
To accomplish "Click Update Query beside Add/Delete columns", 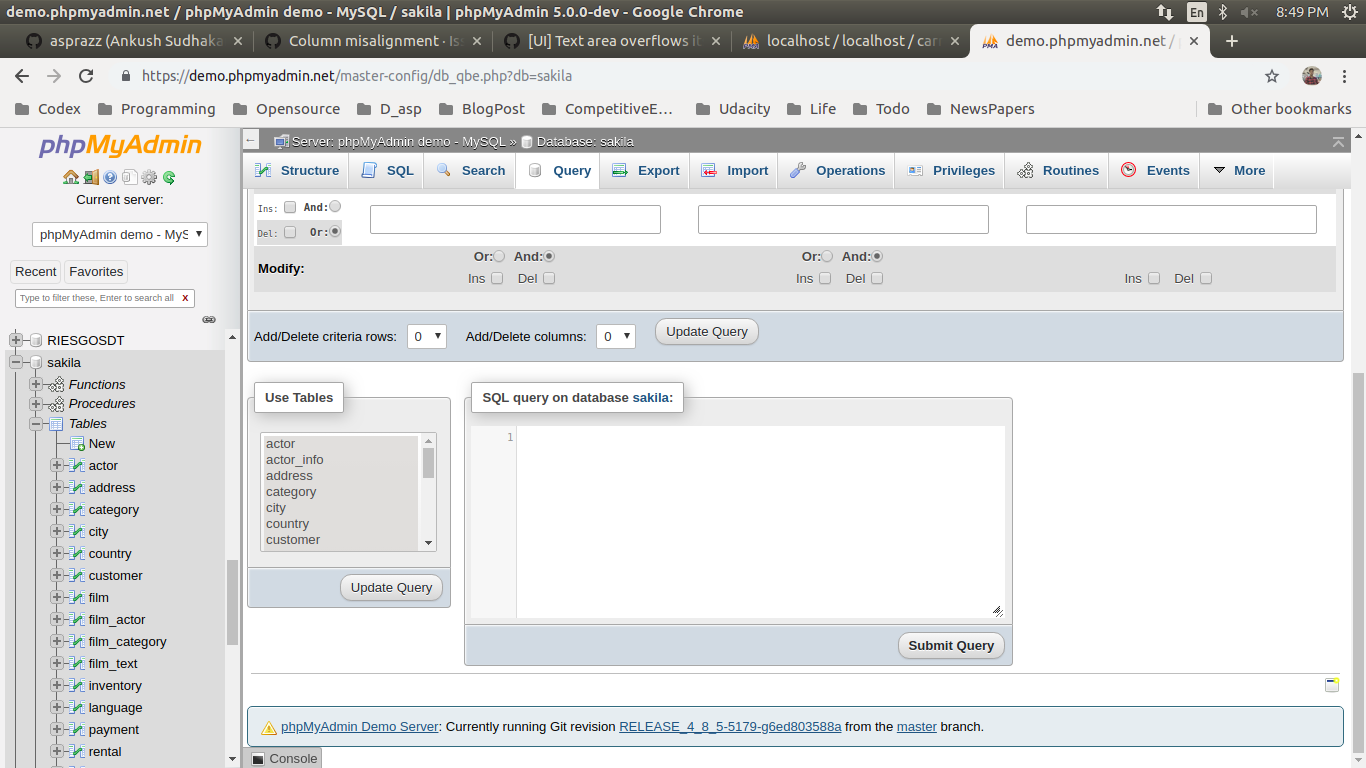I will [707, 332].
